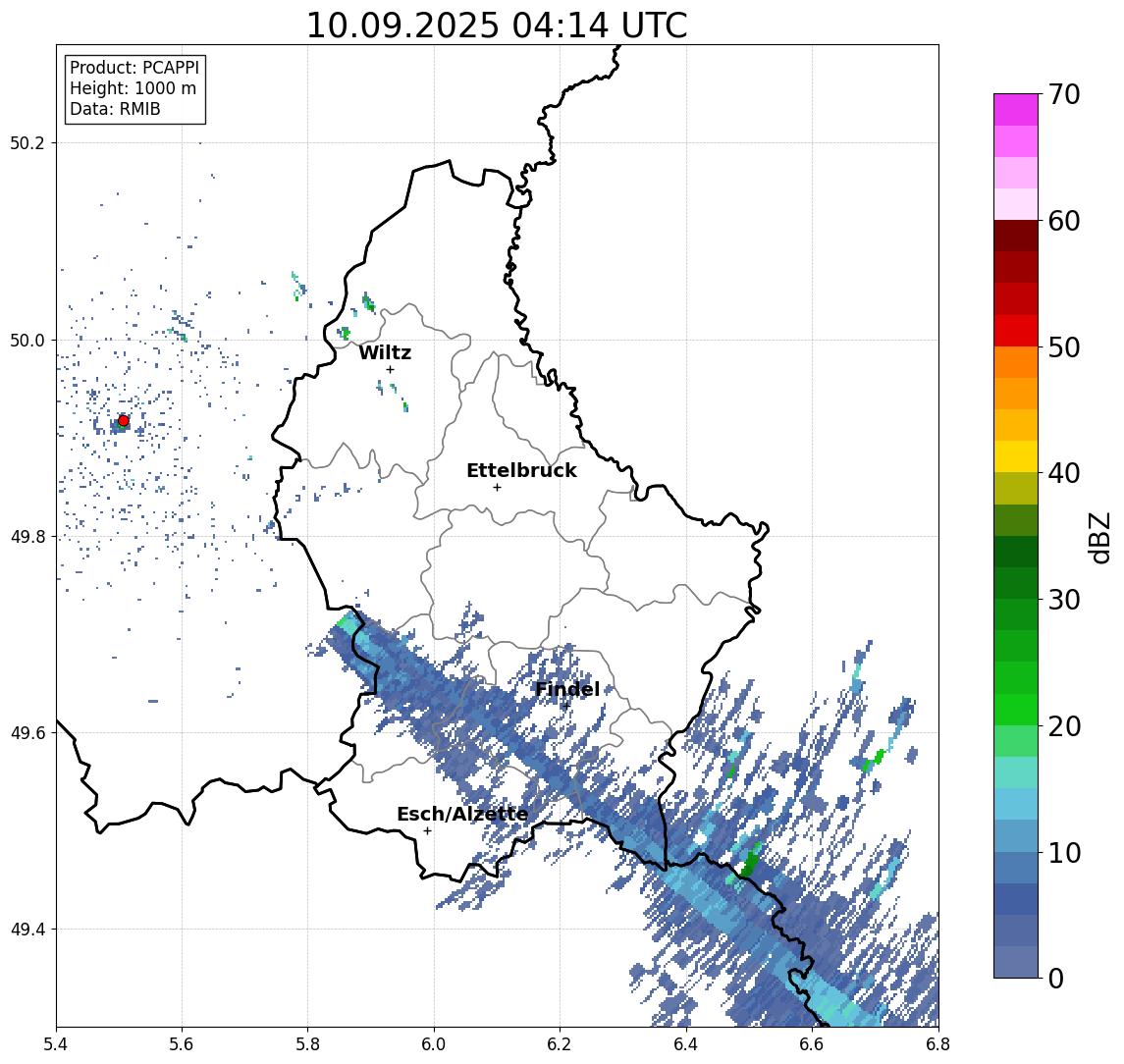Screen dimensions: 1124x1064
Task: Click the 49.6 latitude tick label
Action: (27, 733)
